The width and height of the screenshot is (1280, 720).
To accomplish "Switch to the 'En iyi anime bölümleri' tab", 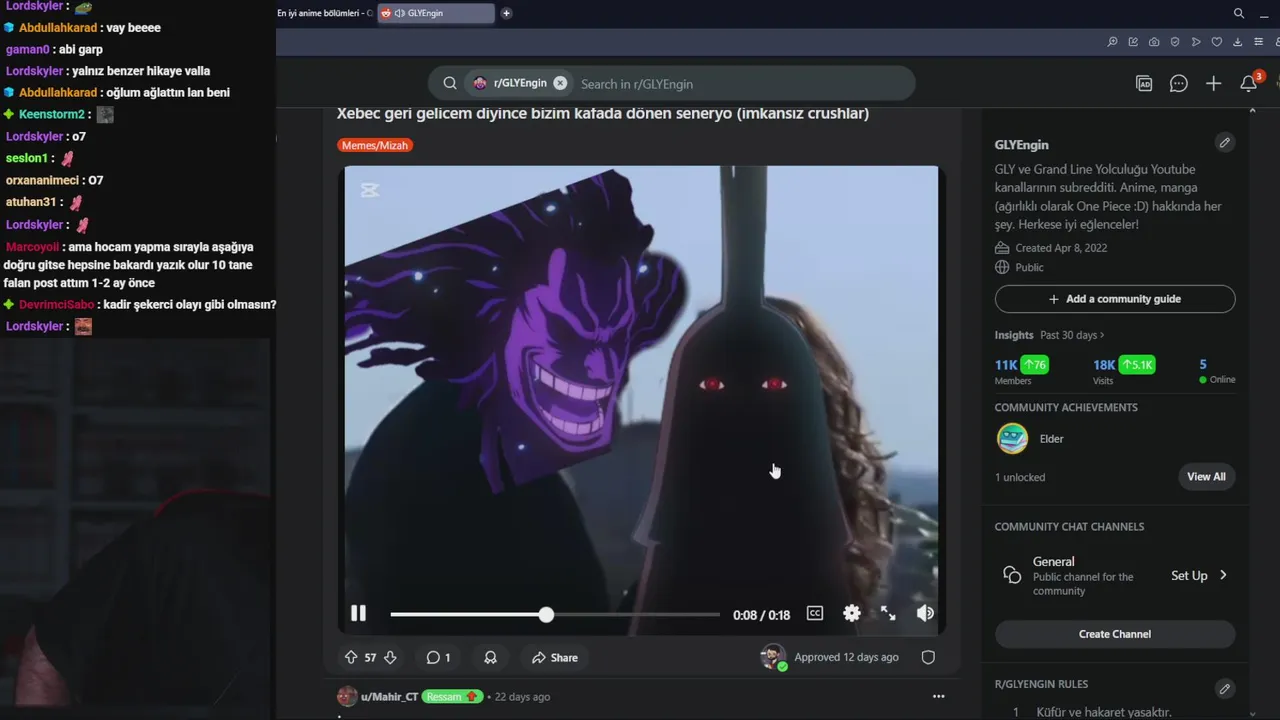I will (324, 13).
